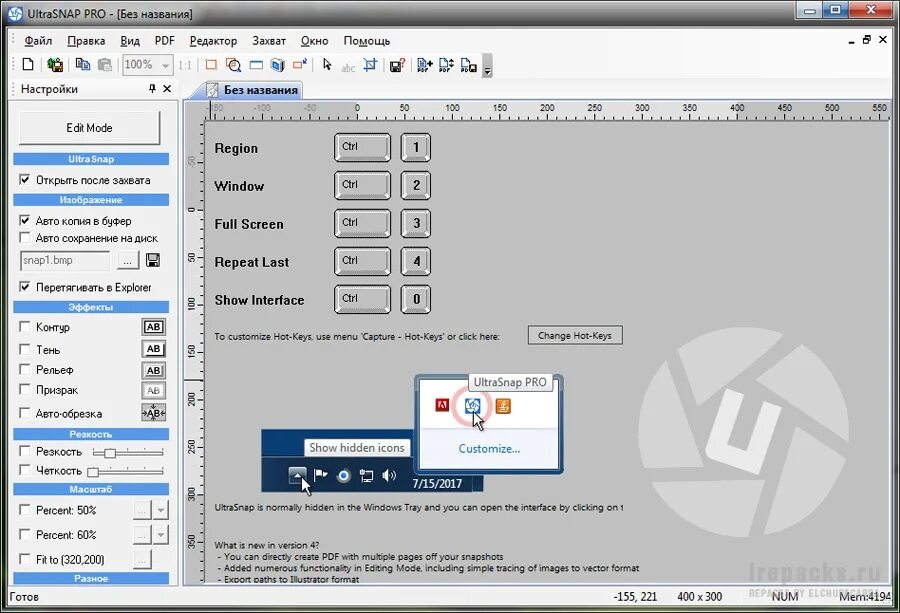Click the PDF page order icon
The height and width of the screenshot is (613, 900).
[447, 65]
